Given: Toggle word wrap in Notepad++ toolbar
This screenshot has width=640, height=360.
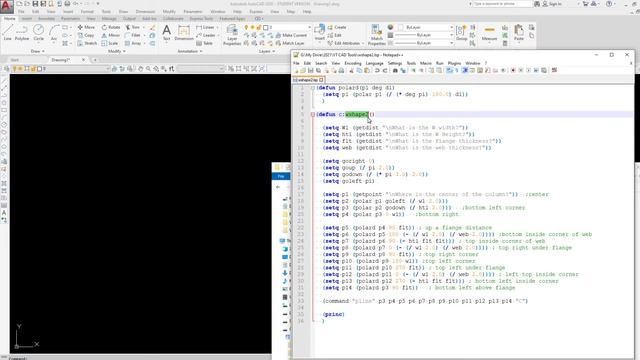Looking at the screenshot, I should coord(449,71).
